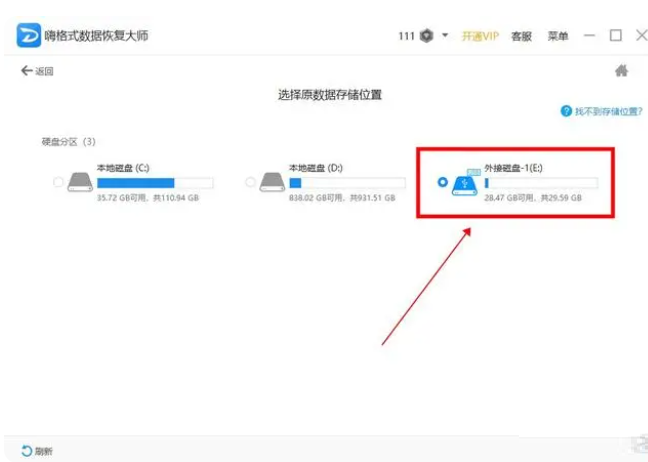Click the home icon
The image size is (648, 462).
coord(622,71)
